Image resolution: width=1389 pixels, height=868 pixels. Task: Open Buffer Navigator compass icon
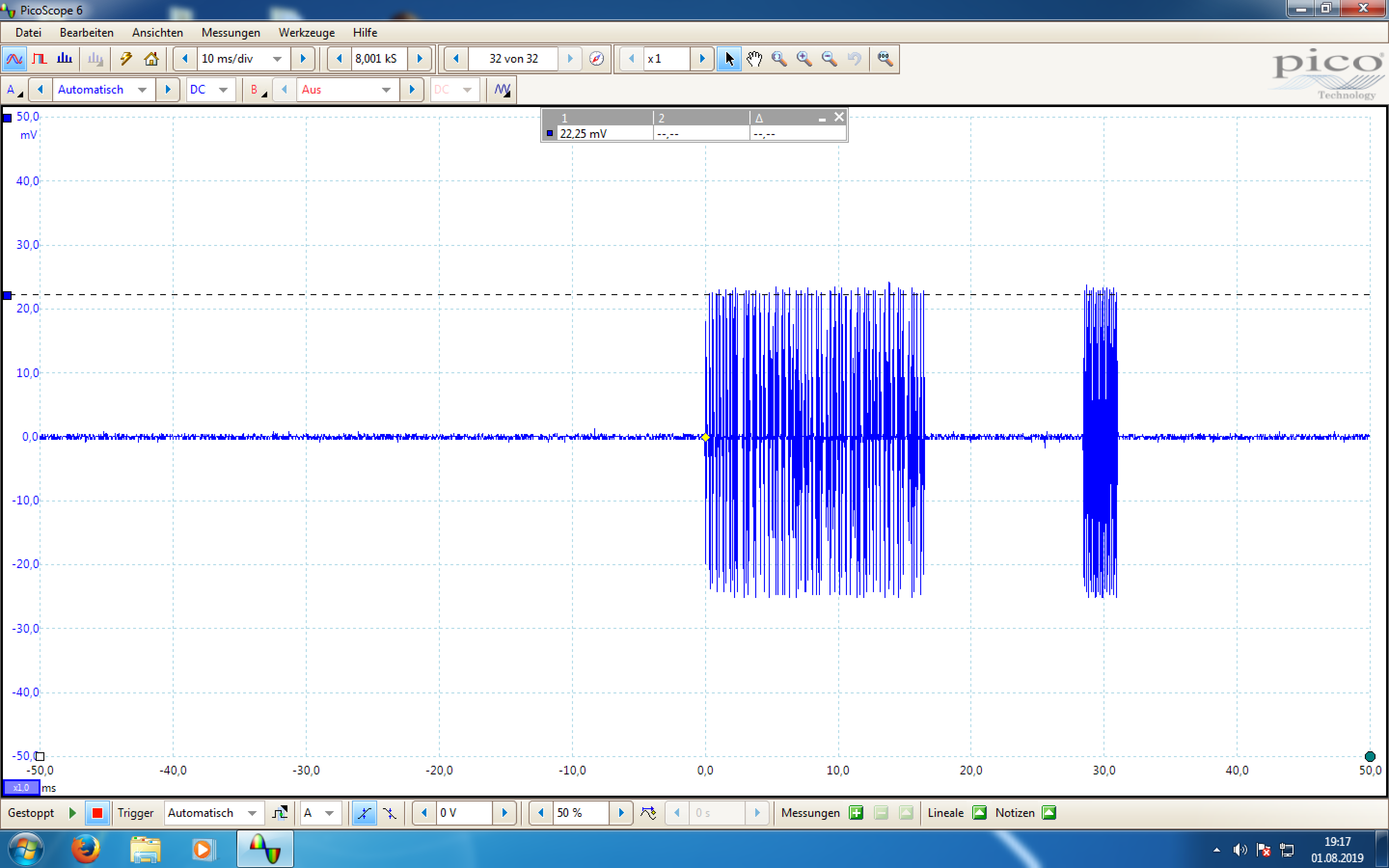(x=597, y=58)
